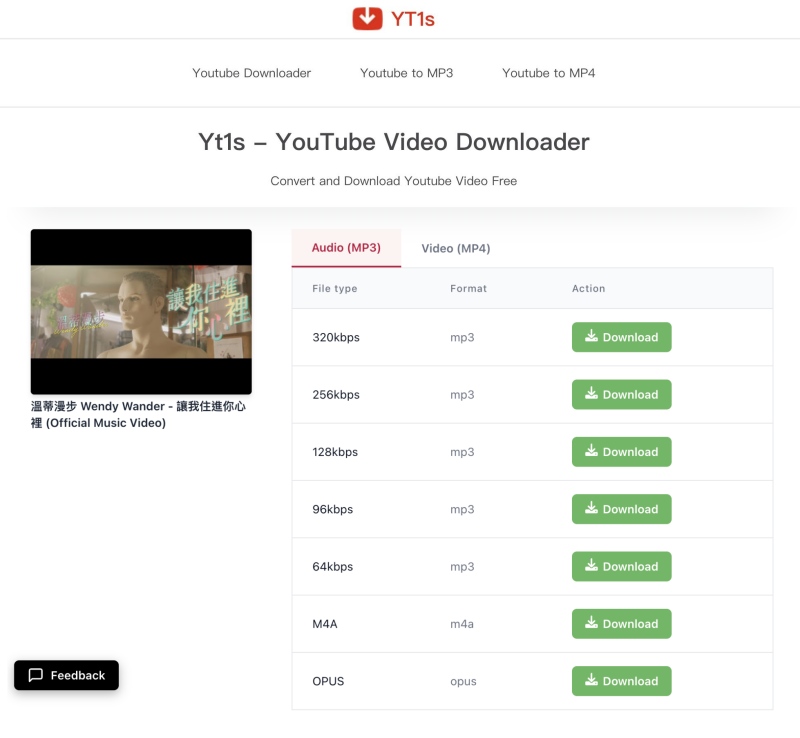Click the 'M4A' file type cell
800x738 pixels.
[x=325, y=624]
